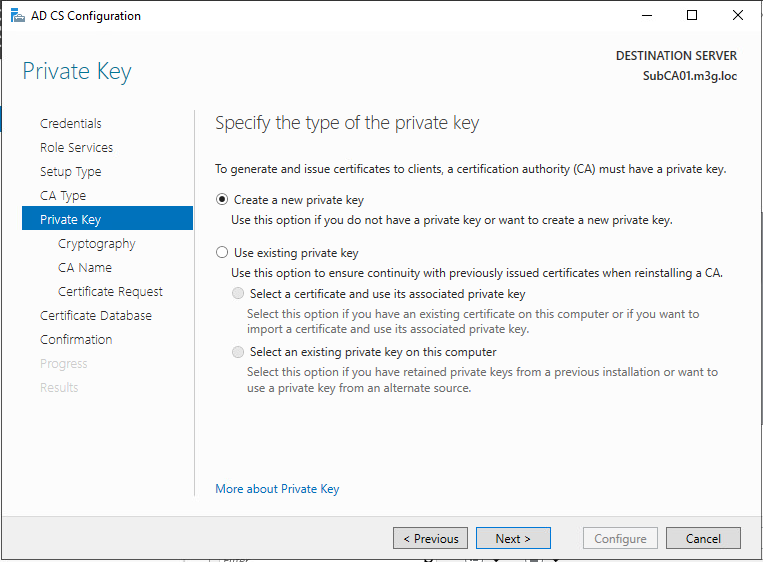763x562 pixels.
Task: Open the Credentials step
Action: 71,124
